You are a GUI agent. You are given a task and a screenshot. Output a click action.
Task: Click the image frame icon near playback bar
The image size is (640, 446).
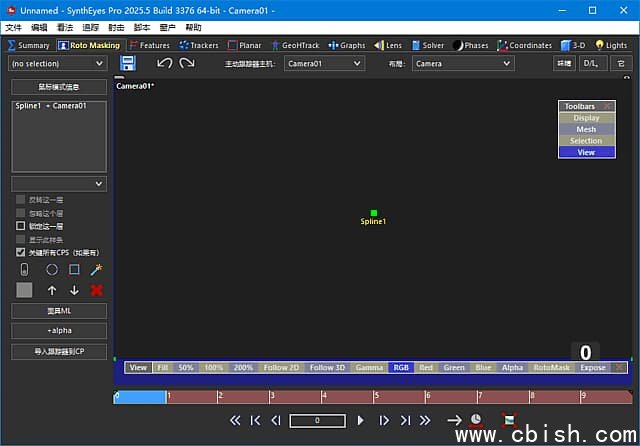pyautogui.click(x=509, y=420)
